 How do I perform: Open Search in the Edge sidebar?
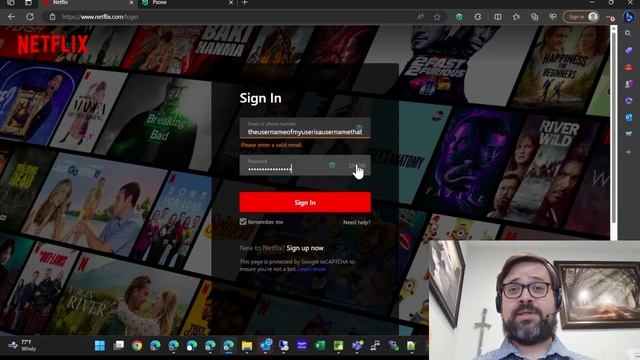(x=628, y=33)
